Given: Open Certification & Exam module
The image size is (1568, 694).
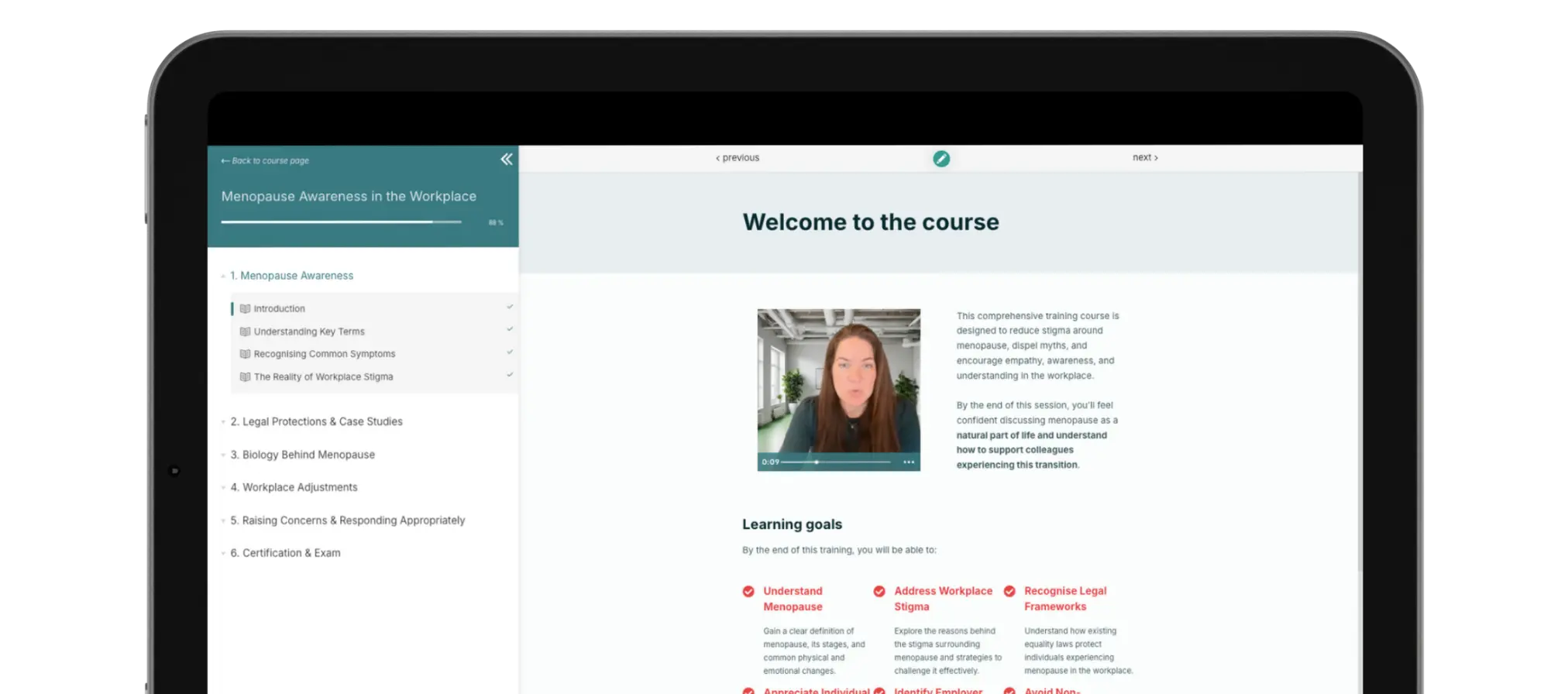Looking at the screenshot, I should [x=291, y=553].
